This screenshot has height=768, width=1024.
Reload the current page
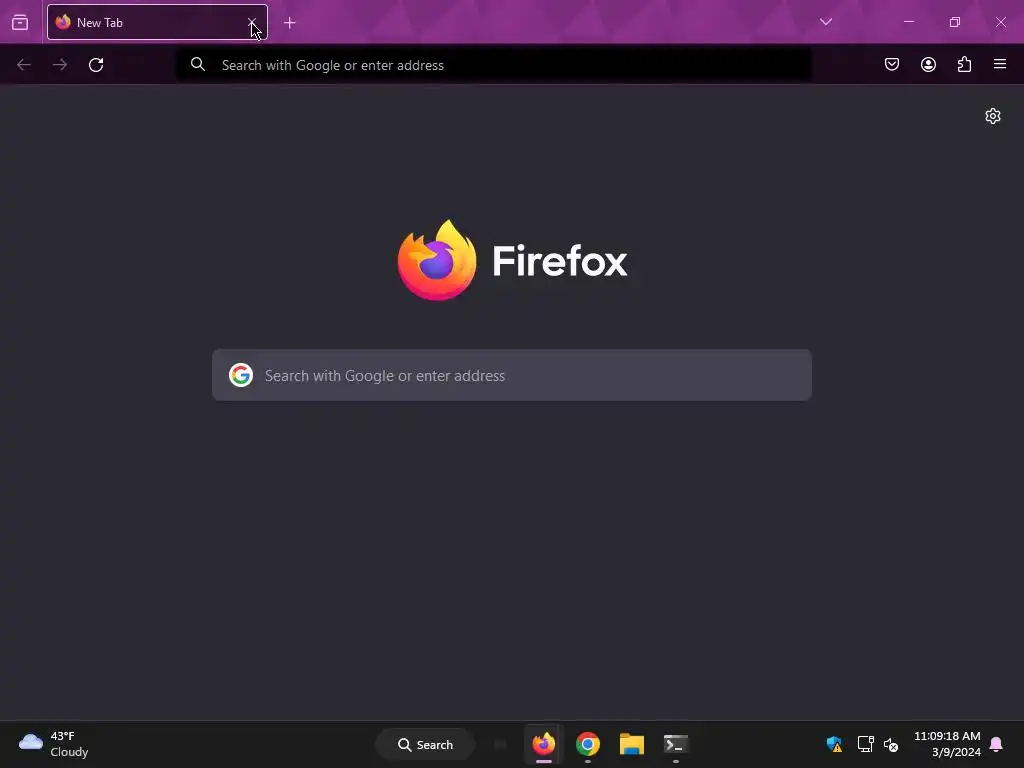pyautogui.click(x=96, y=65)
